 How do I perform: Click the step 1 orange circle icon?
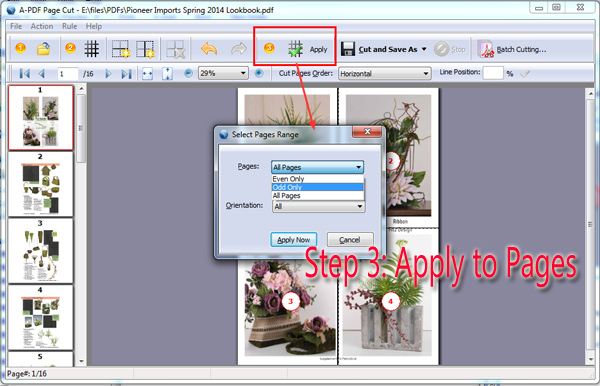tap(20, 48)
